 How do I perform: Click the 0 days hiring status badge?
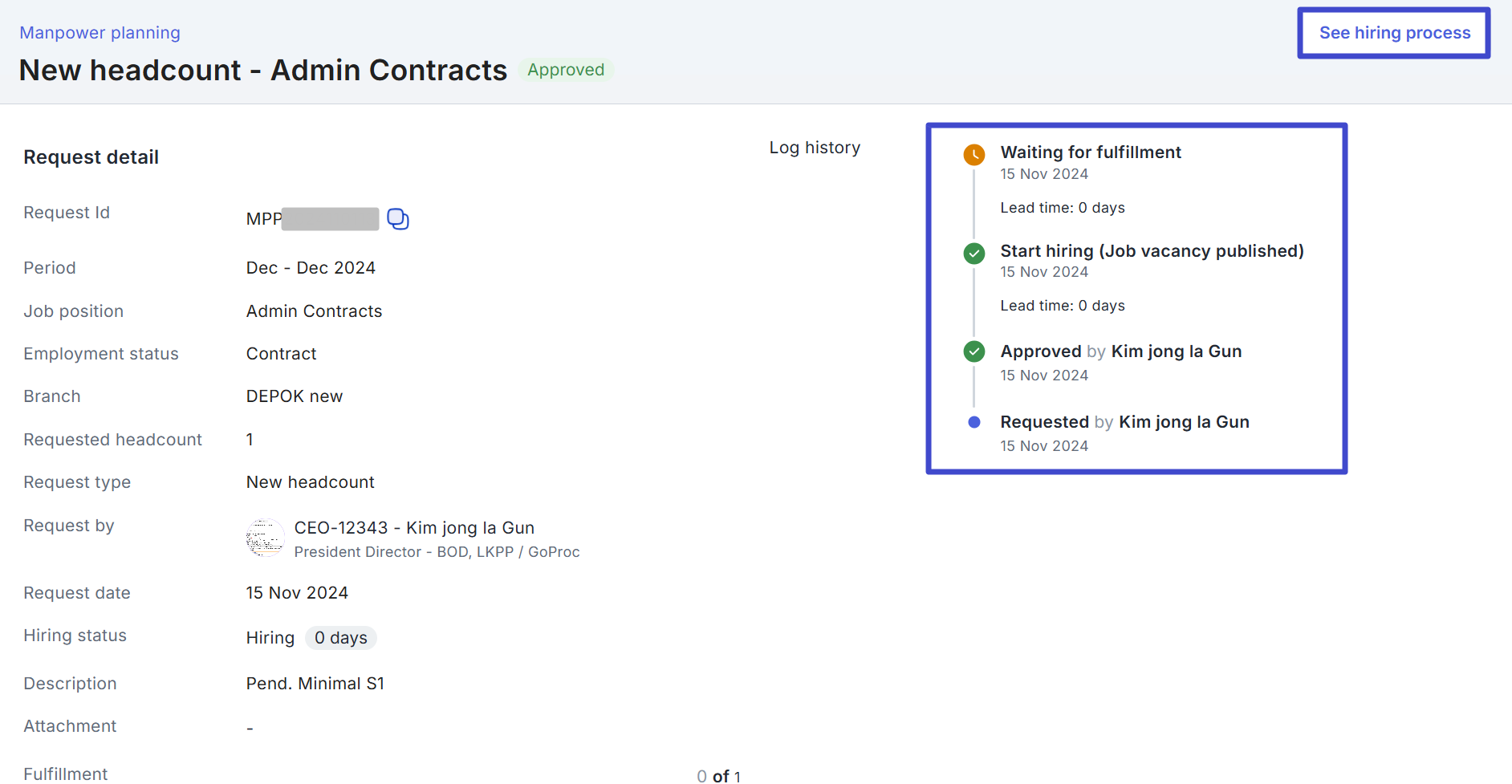[341, 638]
